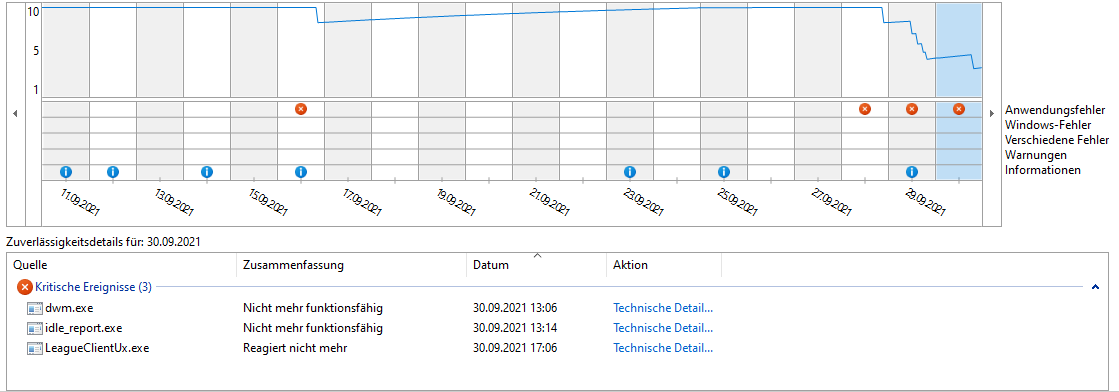
Task: Open Technische Details for LeagueClientUx.exe
Action: pyautogui.click(x=663, y=348)
